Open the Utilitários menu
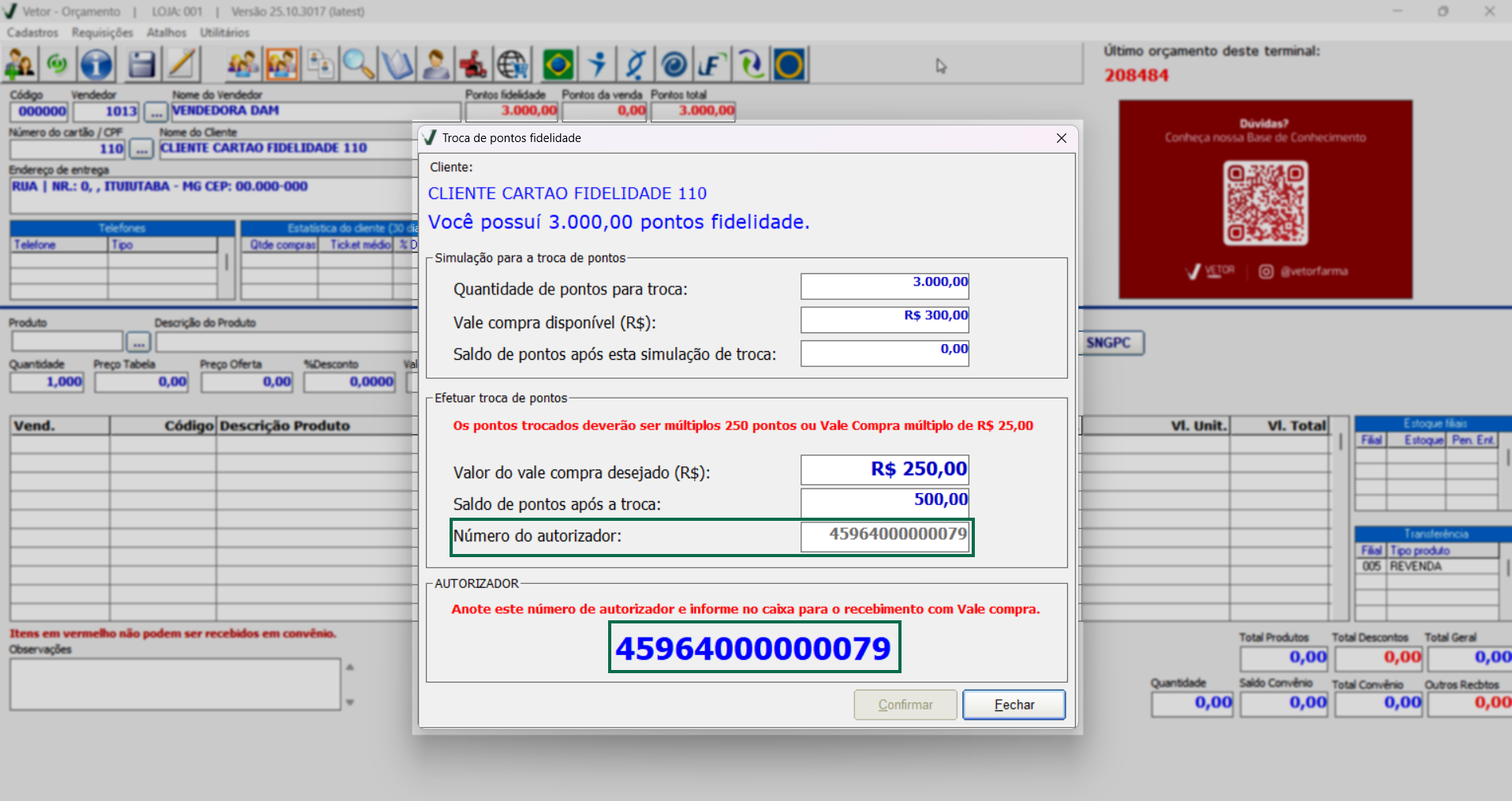Image resolution: width=1512 pixels, height=801 pixels. (224, 32)
